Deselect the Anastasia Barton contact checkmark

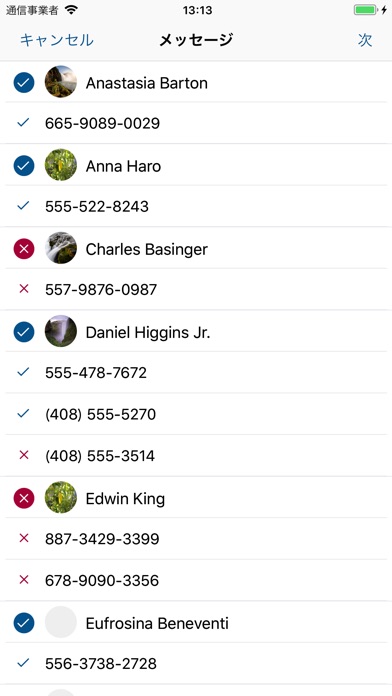pyautogui.click(x=24, y=82)
